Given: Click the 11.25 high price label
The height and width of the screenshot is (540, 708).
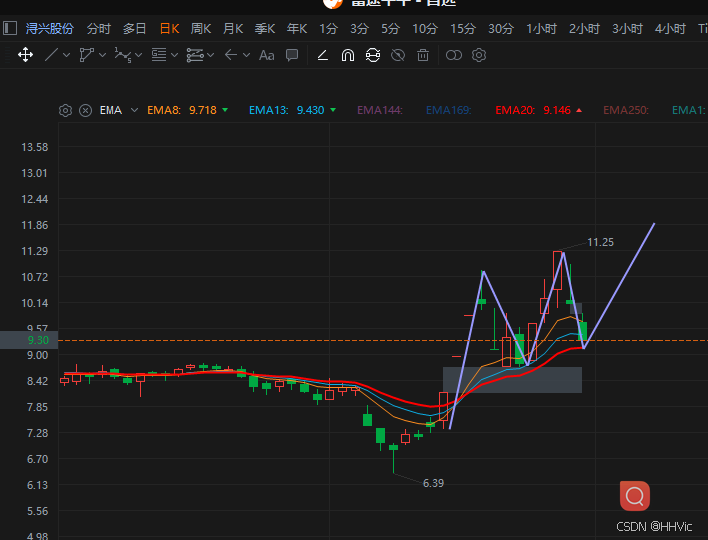Looking at the screenshot, I should coord(600,242).
